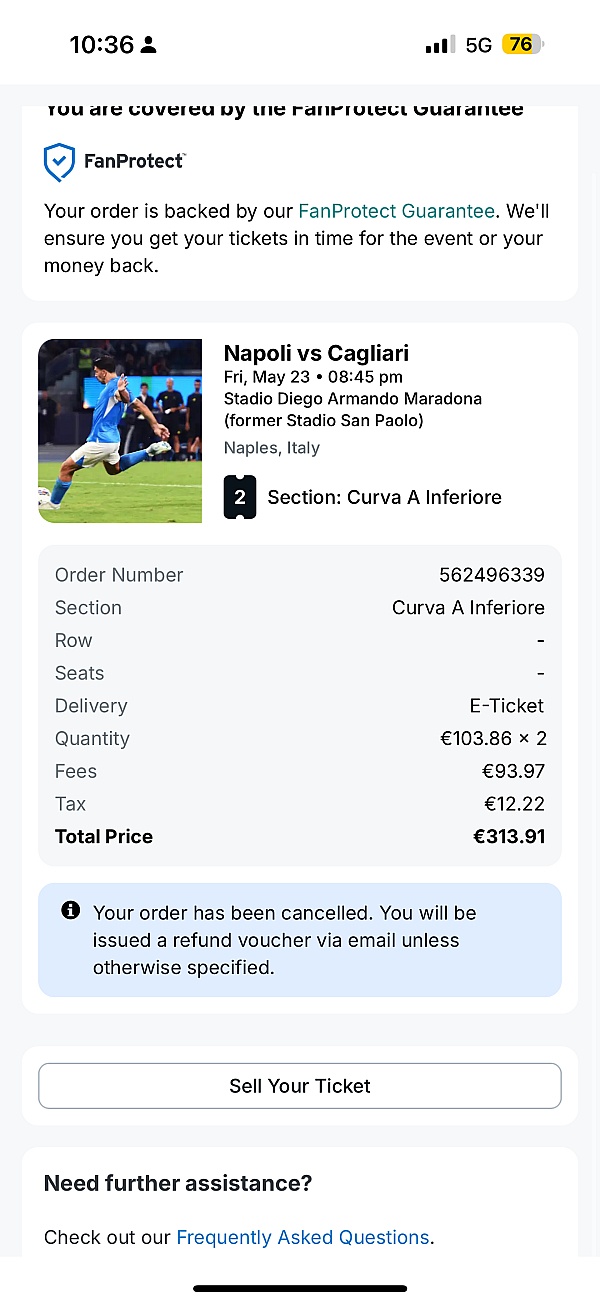Tap the E-Ticket delivery value
Screen dimensions: 600x1303
[506, 706]
